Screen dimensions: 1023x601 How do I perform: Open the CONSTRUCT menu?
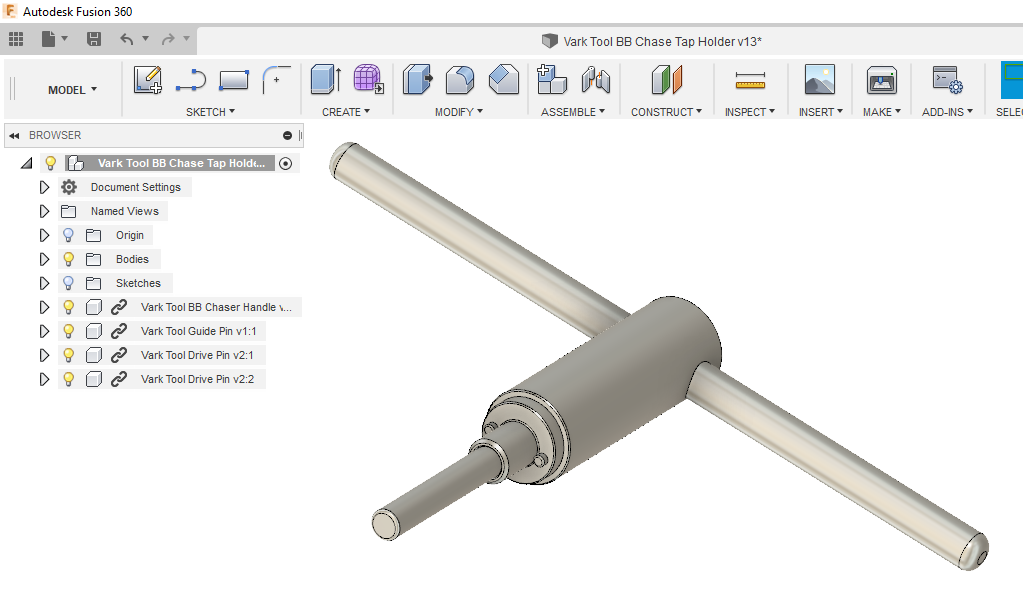[666, 112]
